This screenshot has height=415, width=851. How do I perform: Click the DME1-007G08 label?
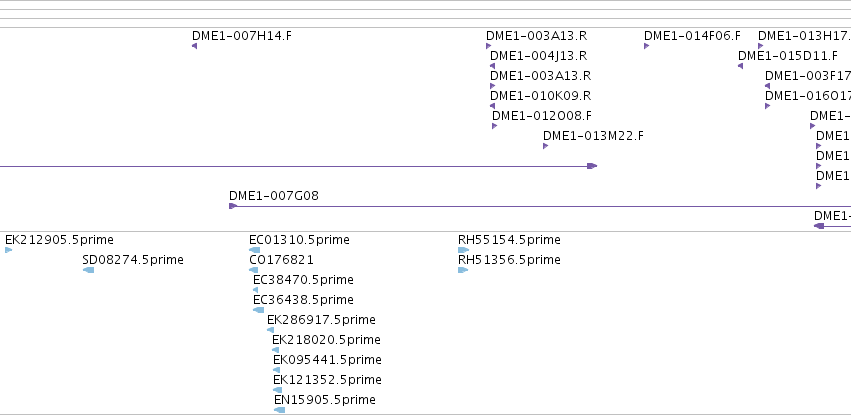(274, 196)
